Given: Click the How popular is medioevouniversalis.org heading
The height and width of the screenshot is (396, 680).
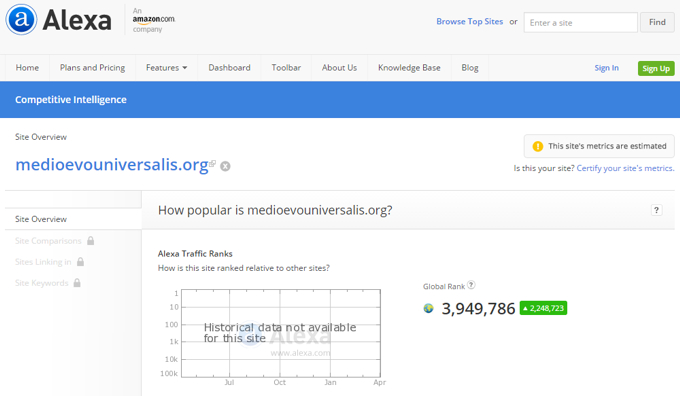Looking at the screenshot, I should click(275, 210).
